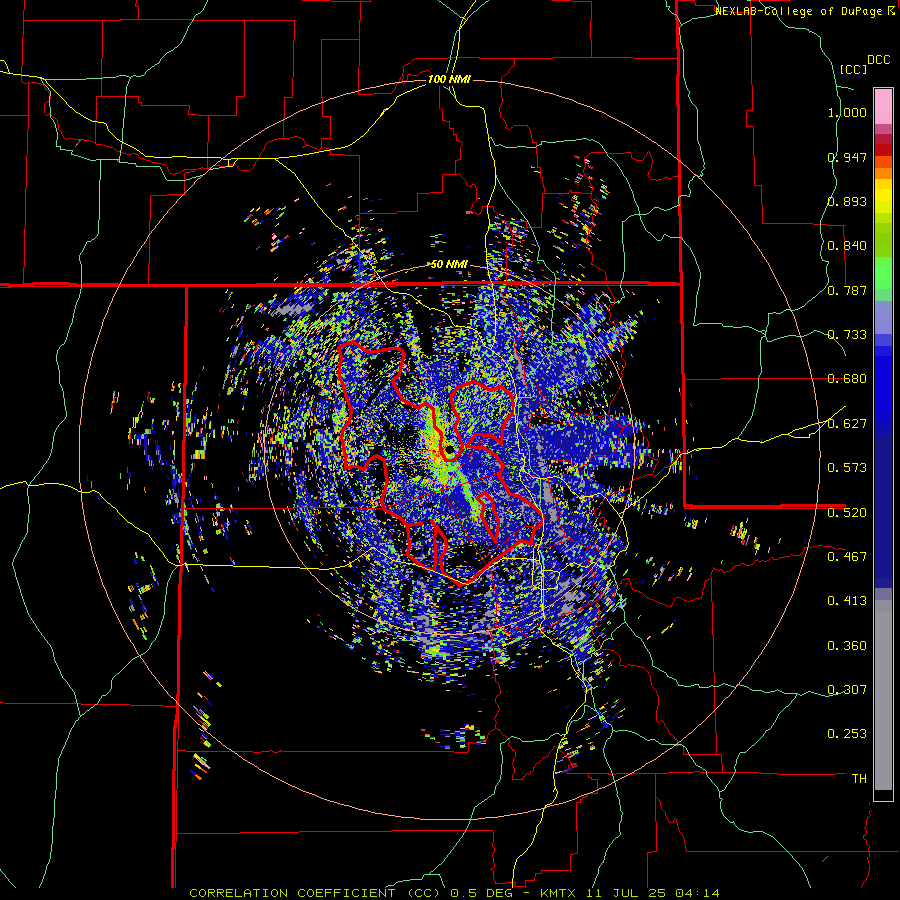Click the 0.467 color scale label
Viewport: 900px width, 900px height.
tap(847, 557)
